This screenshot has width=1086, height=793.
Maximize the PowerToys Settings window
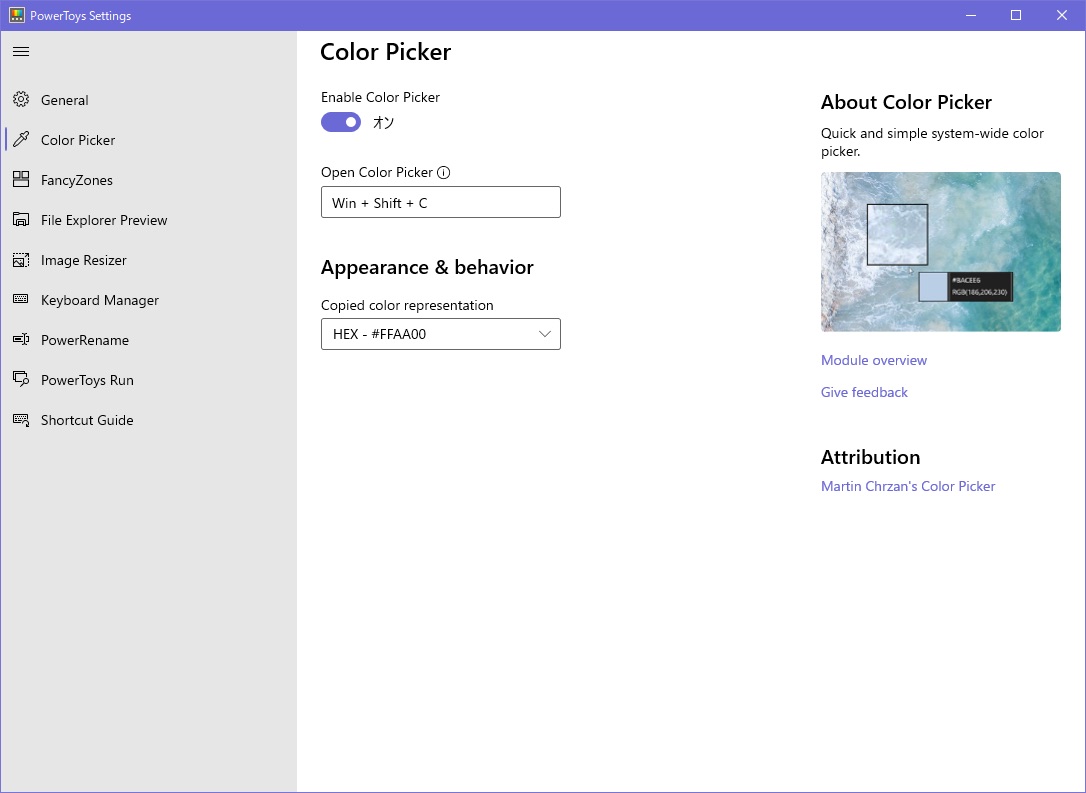point(1016,15)
